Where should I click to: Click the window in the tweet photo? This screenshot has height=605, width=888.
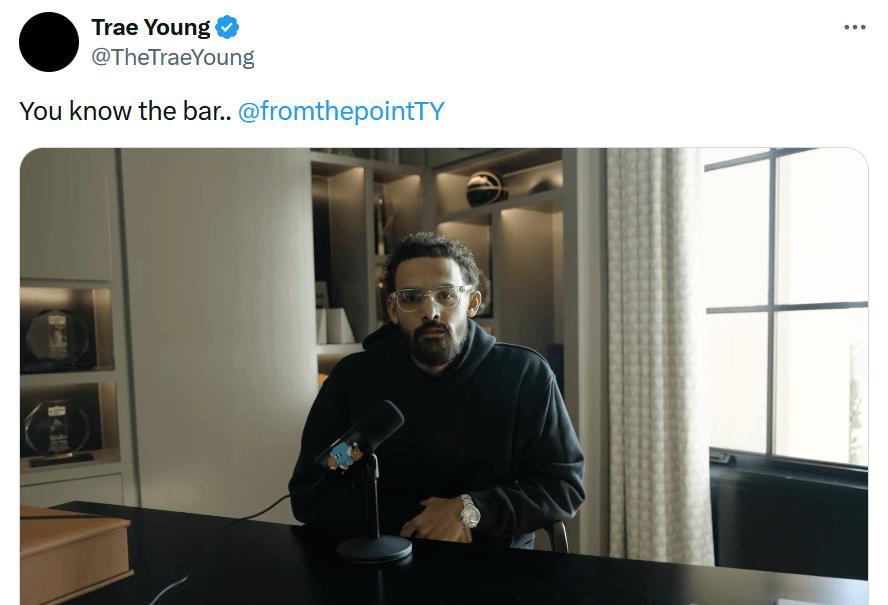785,306
